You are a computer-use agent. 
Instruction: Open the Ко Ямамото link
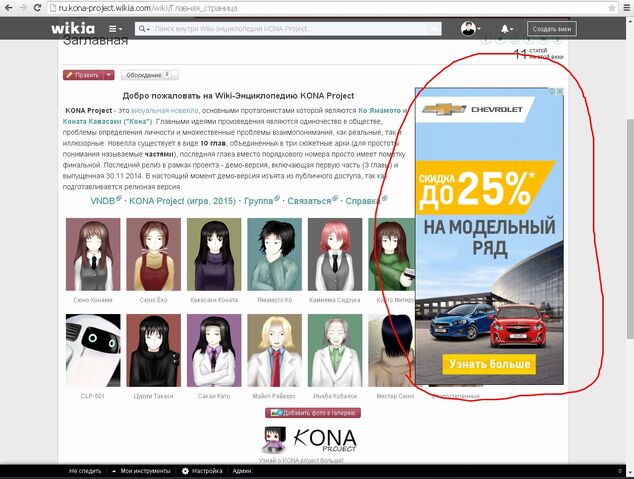tap(379, 110)
